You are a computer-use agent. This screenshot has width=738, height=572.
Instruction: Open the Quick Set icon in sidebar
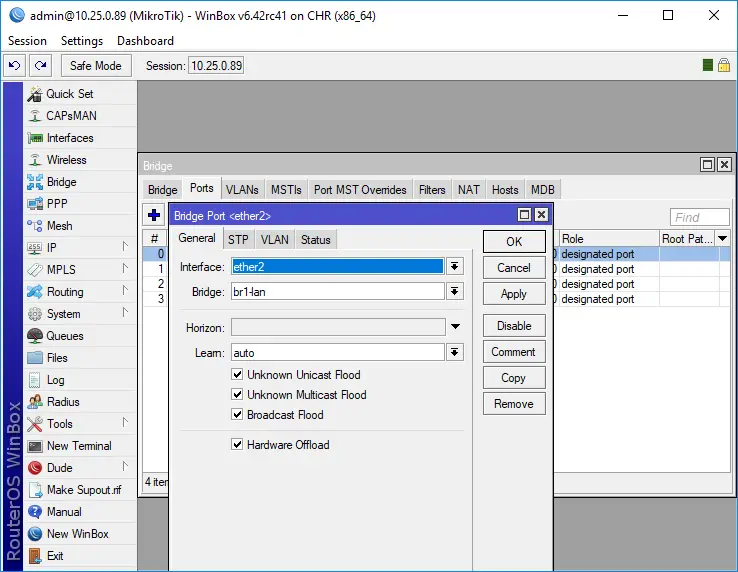[x=35, y=94]
